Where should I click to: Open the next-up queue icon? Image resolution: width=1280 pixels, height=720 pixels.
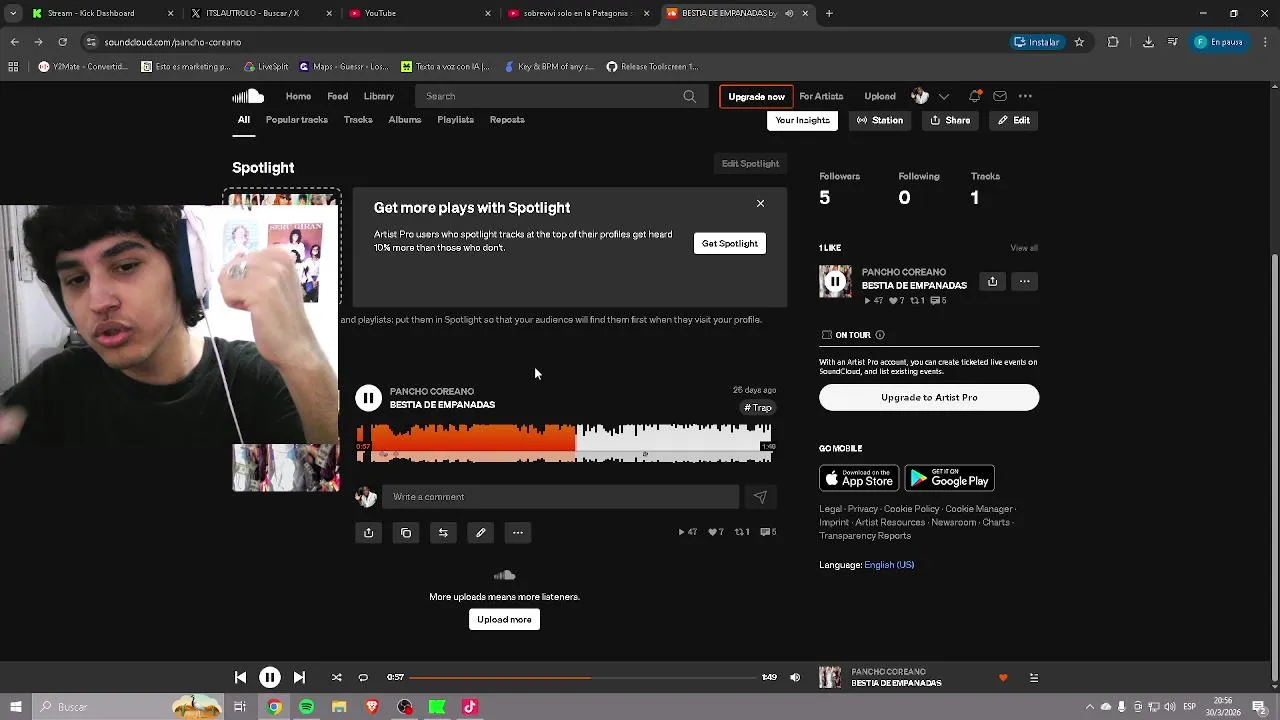[1033, 678]
